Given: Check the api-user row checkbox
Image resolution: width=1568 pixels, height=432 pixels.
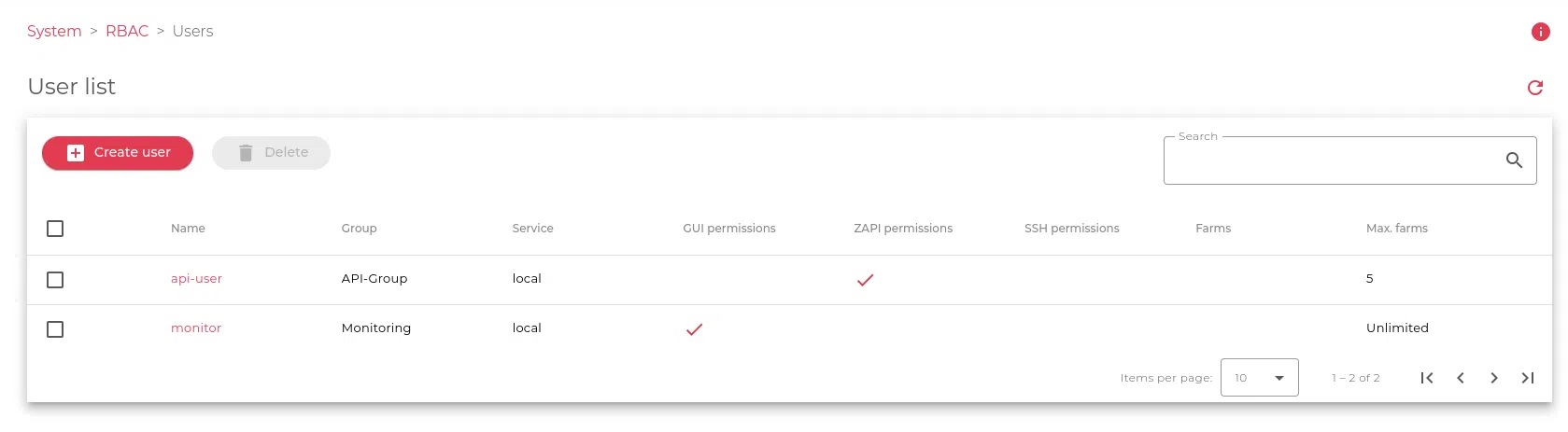Looking at the screenshot, I should (55, 280).
